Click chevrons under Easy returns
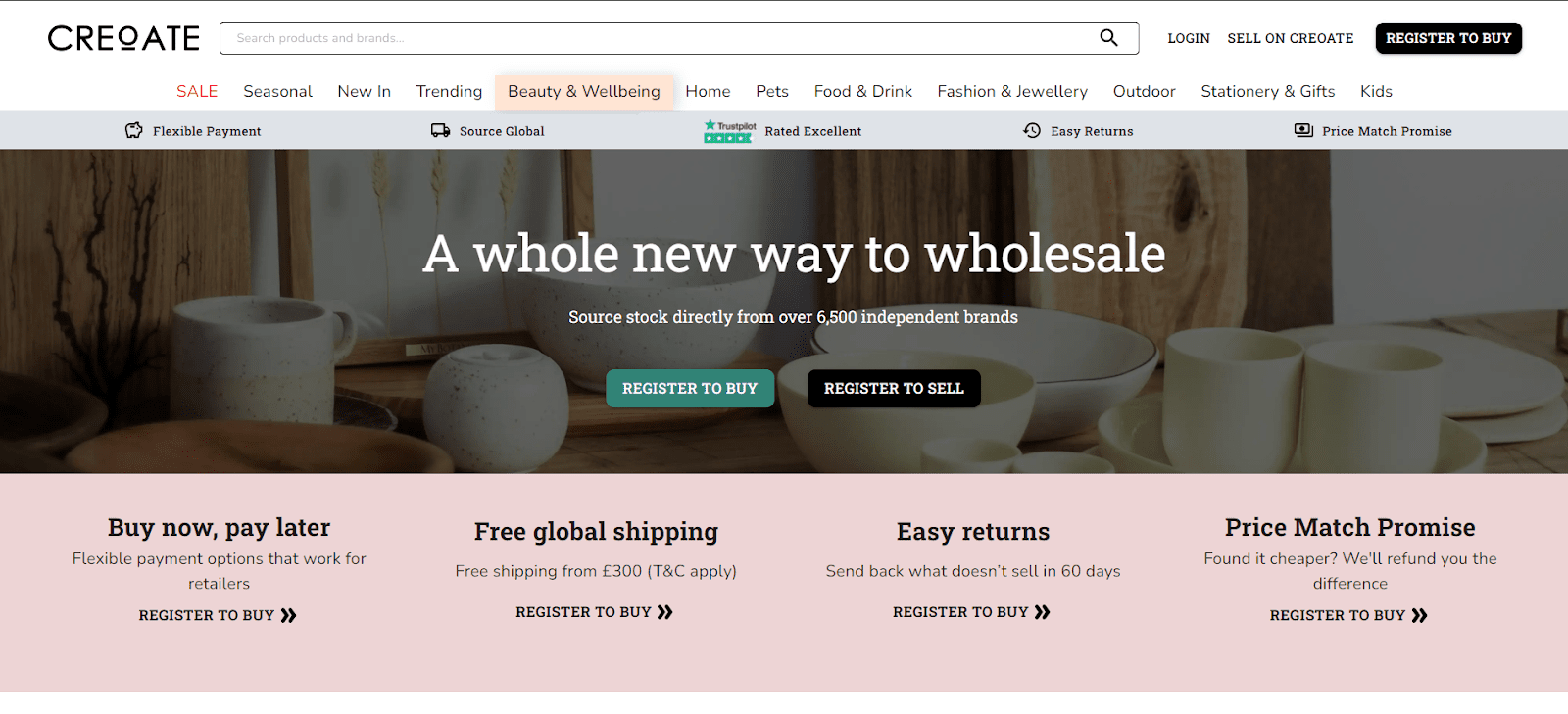The height and width of the screenshot is (714, 1568). coord(1042,612)
